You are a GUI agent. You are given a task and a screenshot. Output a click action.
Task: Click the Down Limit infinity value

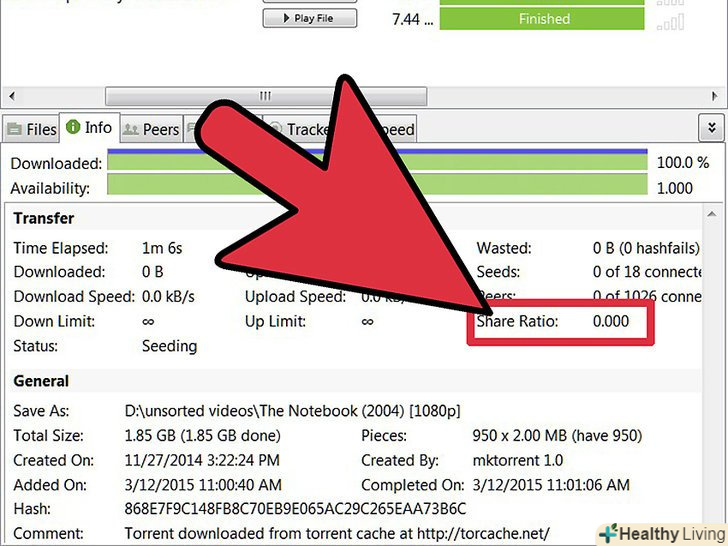pyautogui.click(x=148, y=321)
